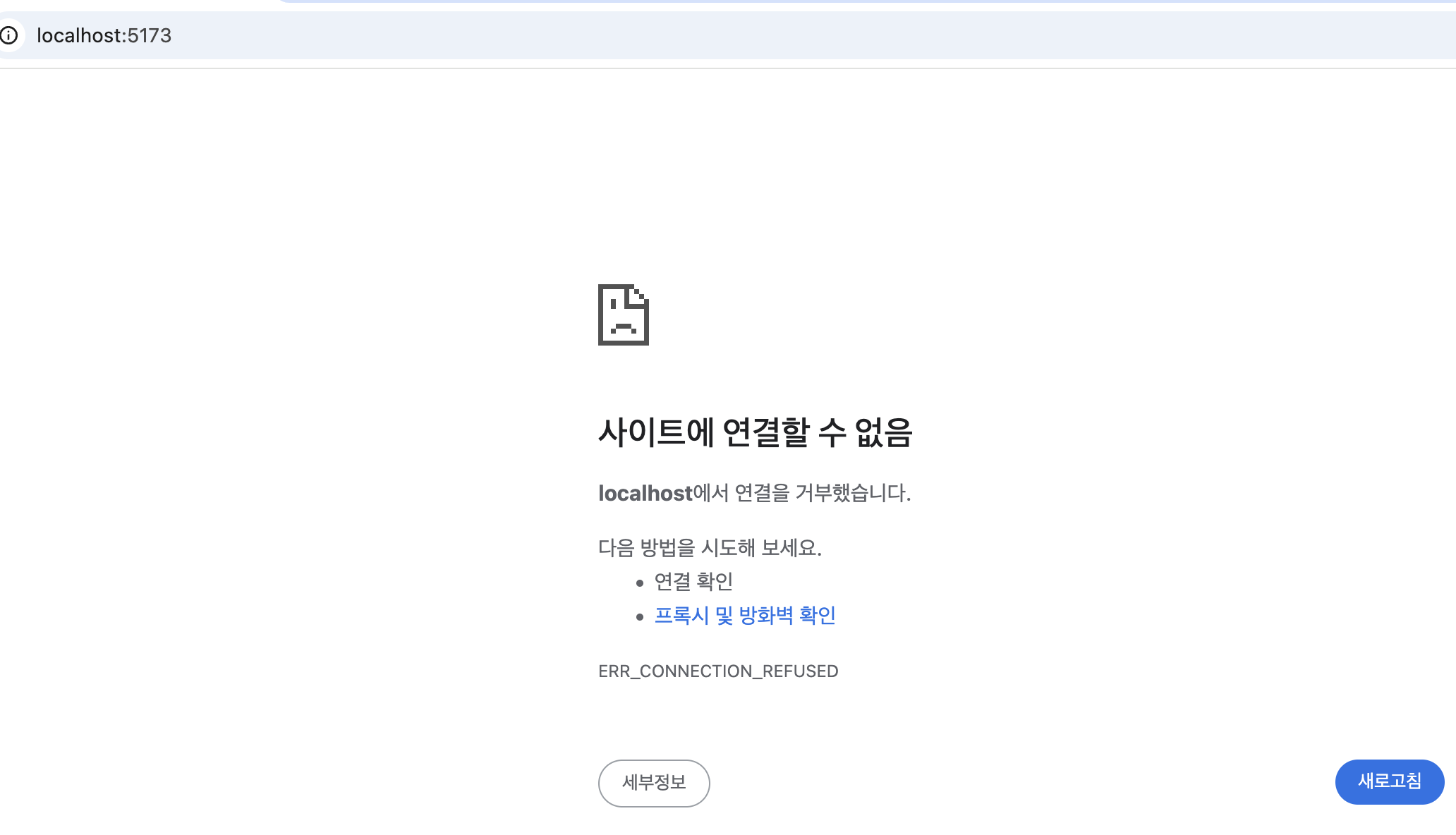Click the site information icon in address bar
The height and width of the screenshot is (835, 1456).
(8, 35)
